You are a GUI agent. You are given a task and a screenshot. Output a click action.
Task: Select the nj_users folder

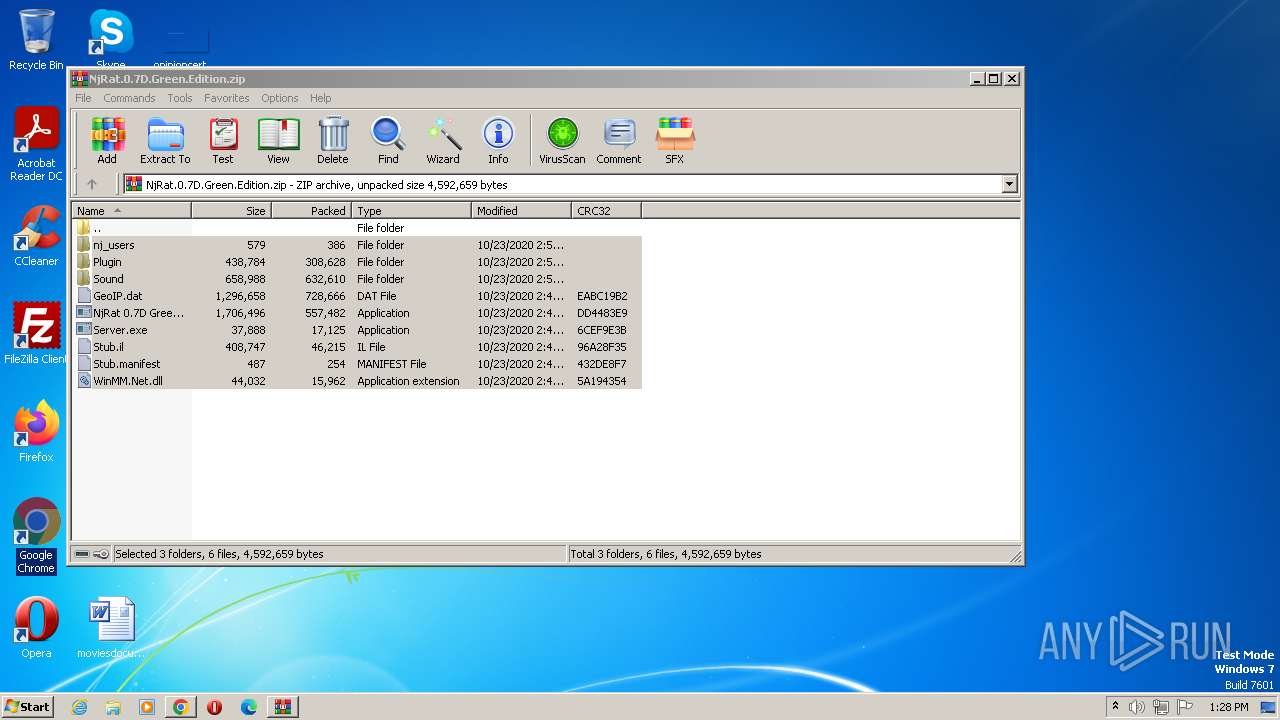point(357,245)
